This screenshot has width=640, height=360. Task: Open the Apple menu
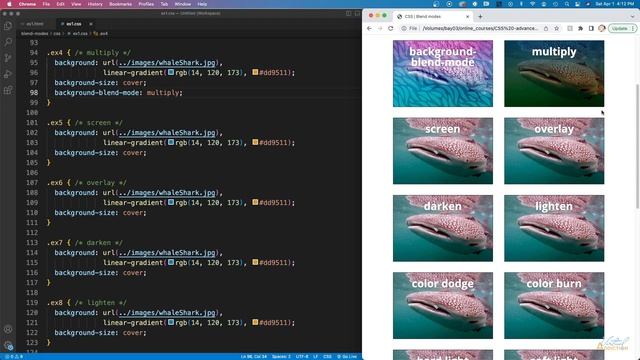9,4
